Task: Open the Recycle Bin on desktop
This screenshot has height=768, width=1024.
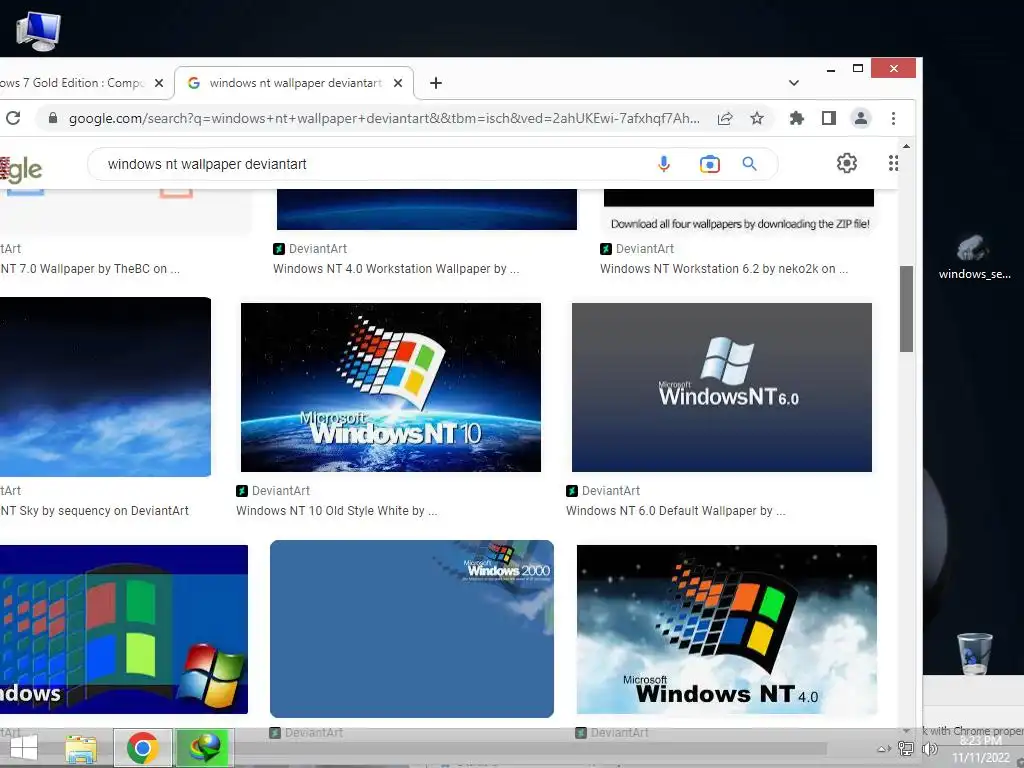Action: pos(974,654)
